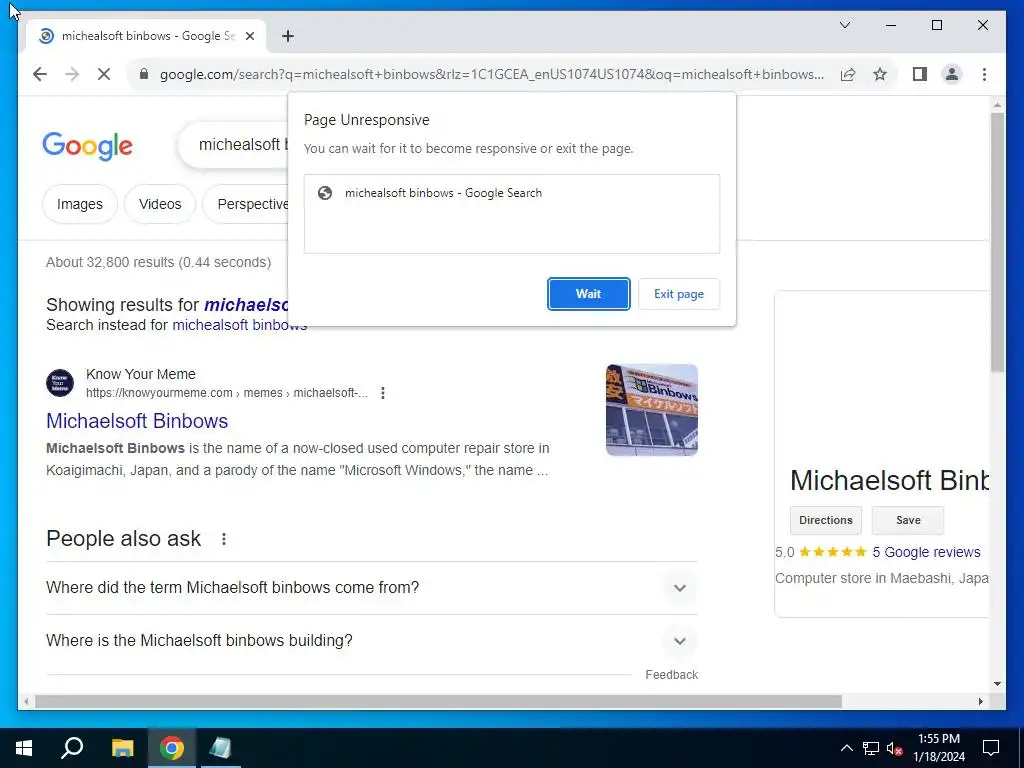This screenshot has width=1024, height=768.
Task: Open a new tab with plus button
Action: (x=287, y=36)
